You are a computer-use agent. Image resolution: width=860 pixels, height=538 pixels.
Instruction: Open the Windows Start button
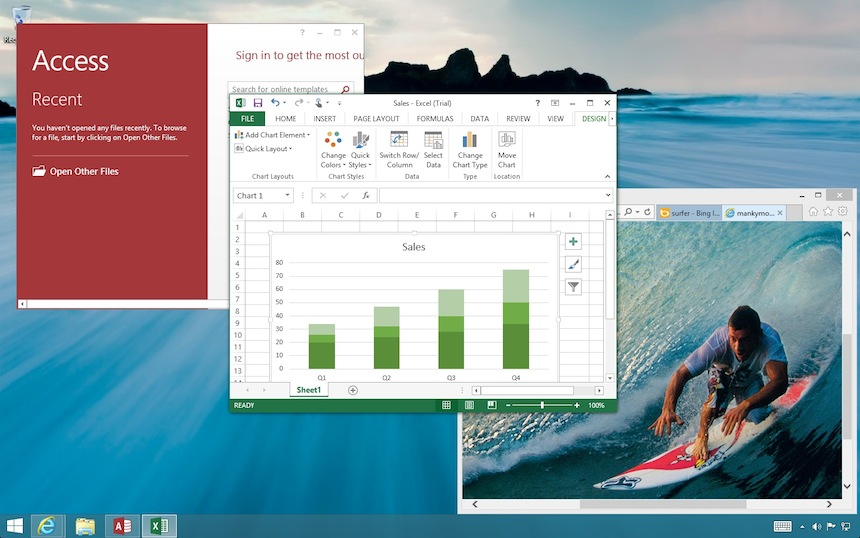(15, 526)
